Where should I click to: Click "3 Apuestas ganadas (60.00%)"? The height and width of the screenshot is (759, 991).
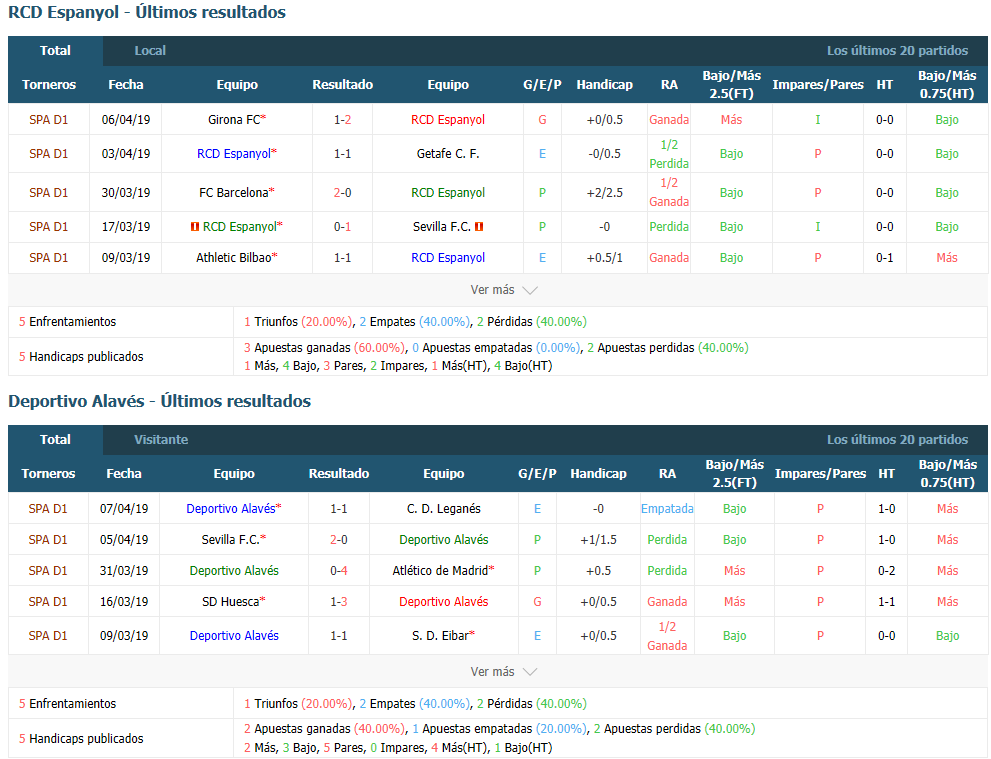pyautogui.click(x=325, y=348)
